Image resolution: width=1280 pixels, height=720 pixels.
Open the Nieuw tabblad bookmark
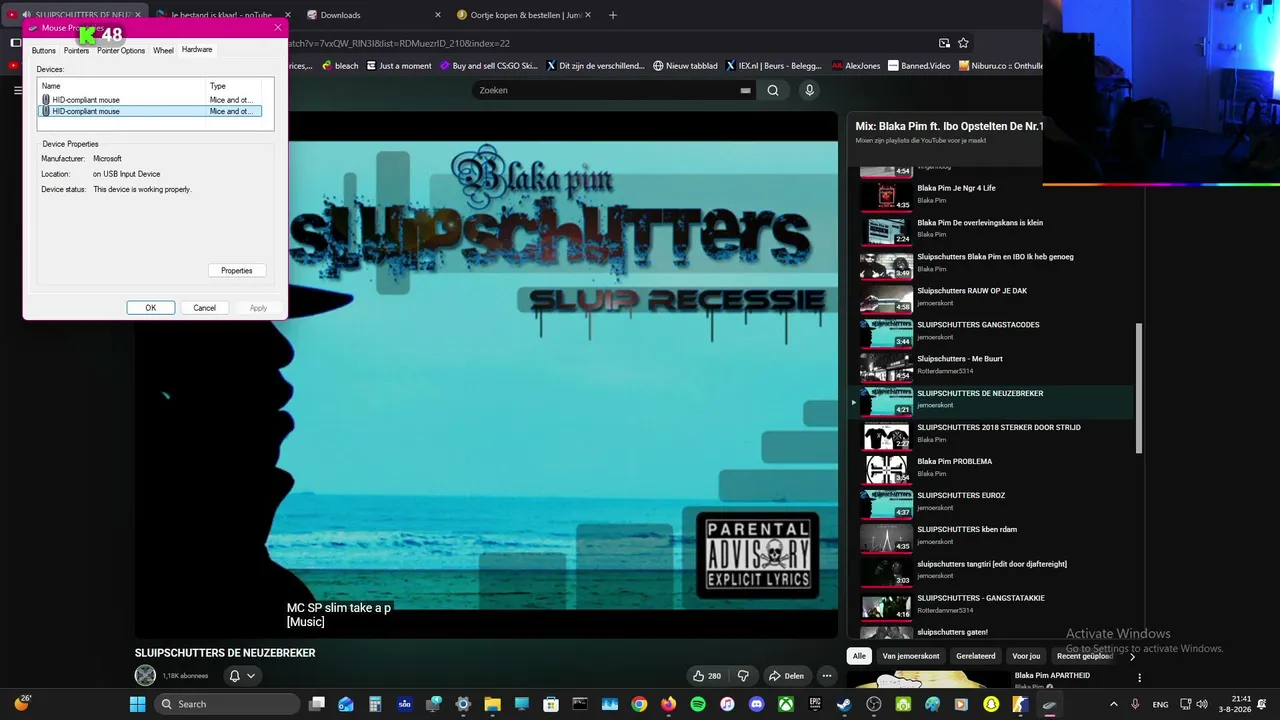685,66
